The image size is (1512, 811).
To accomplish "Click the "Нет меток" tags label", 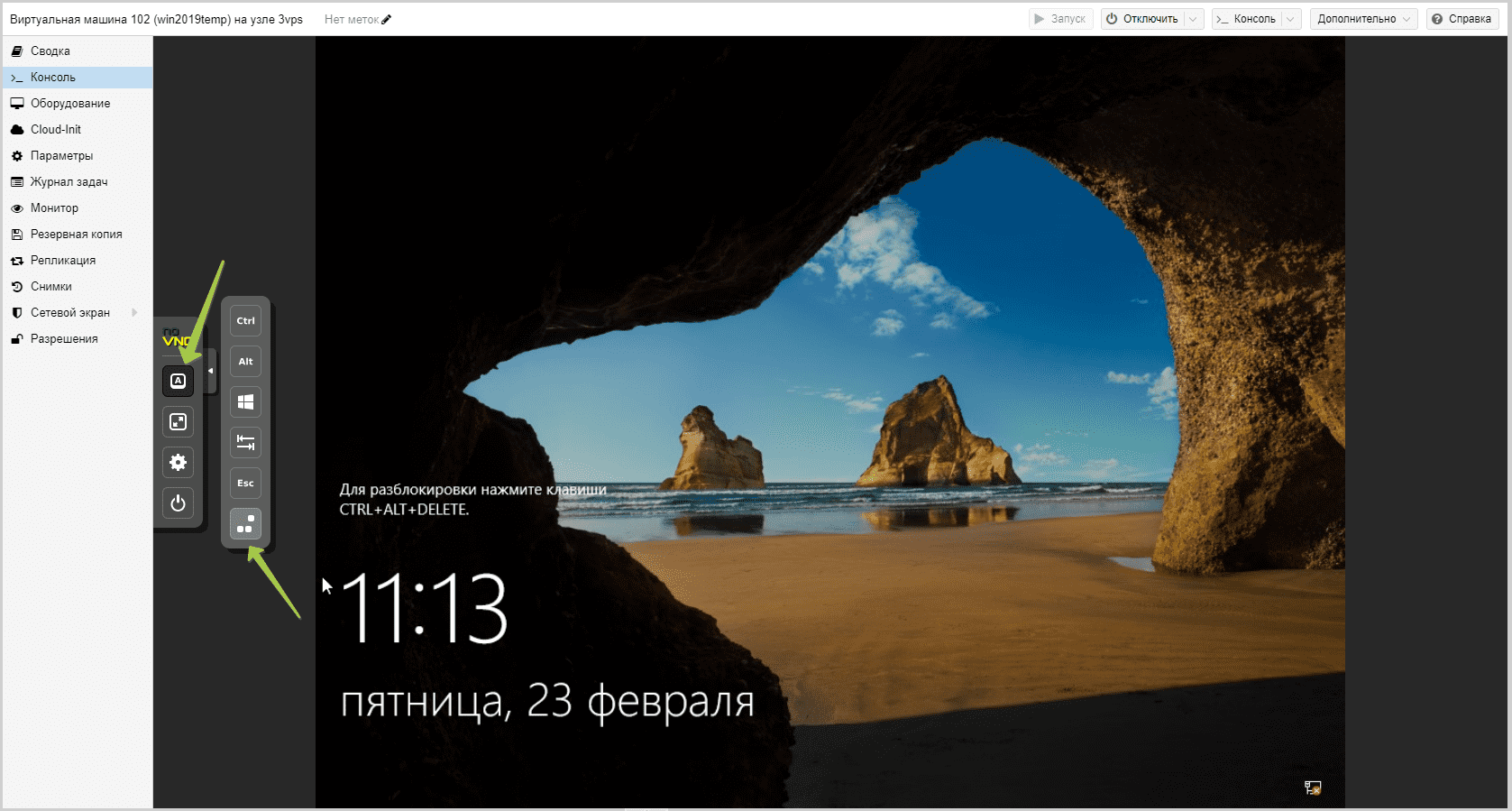I will pos(352,19).
